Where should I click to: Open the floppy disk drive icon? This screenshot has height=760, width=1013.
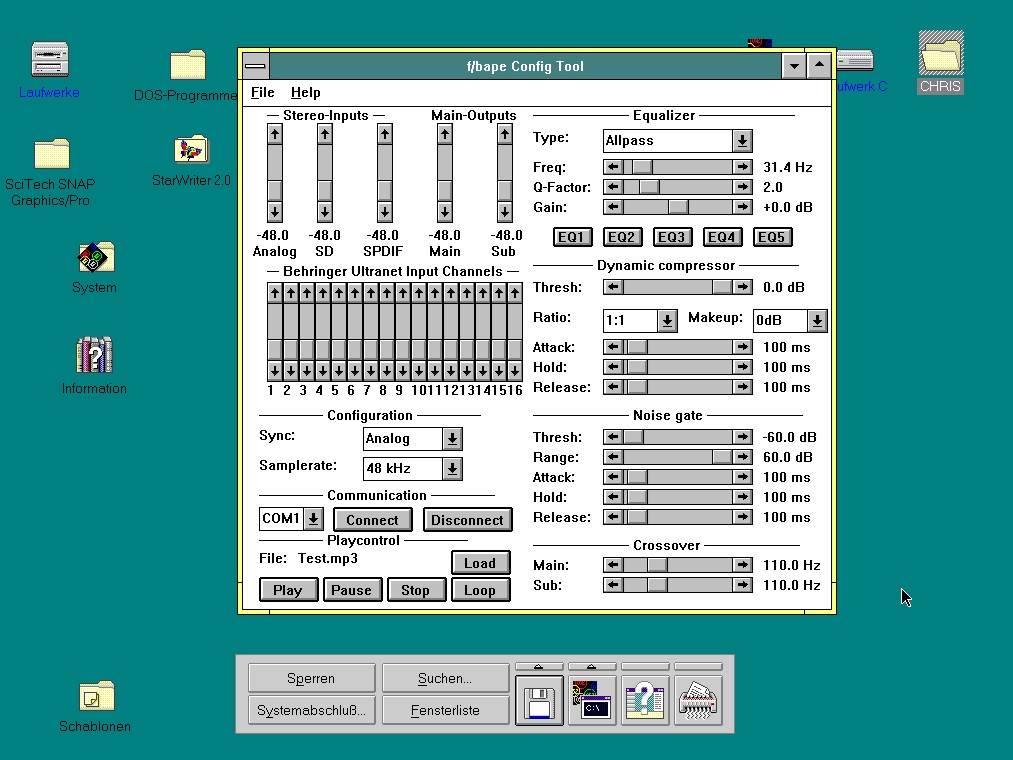(540, 700)
